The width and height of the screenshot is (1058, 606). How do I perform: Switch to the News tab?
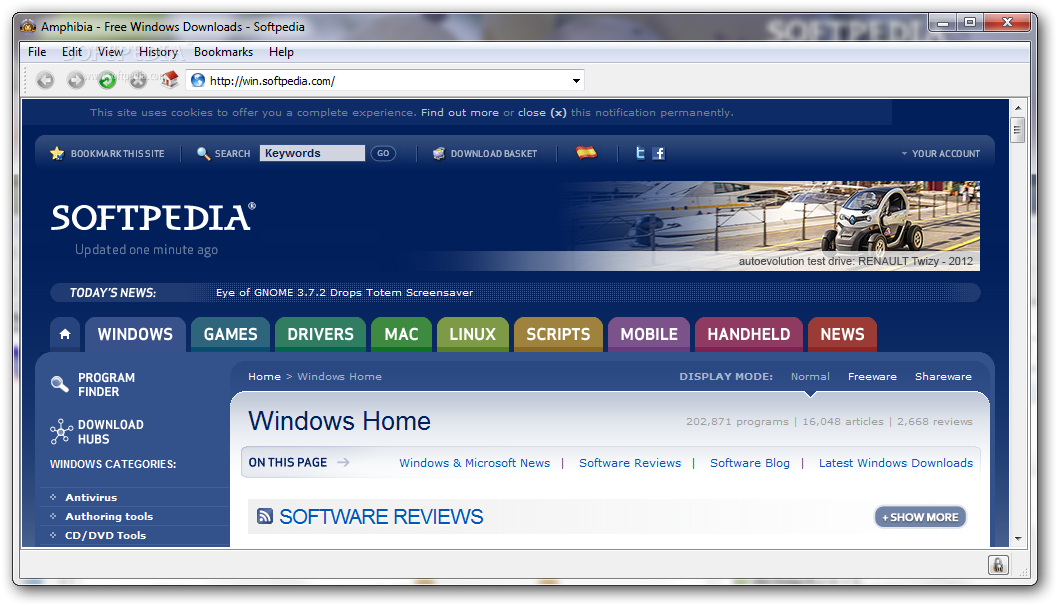point(842,334)
